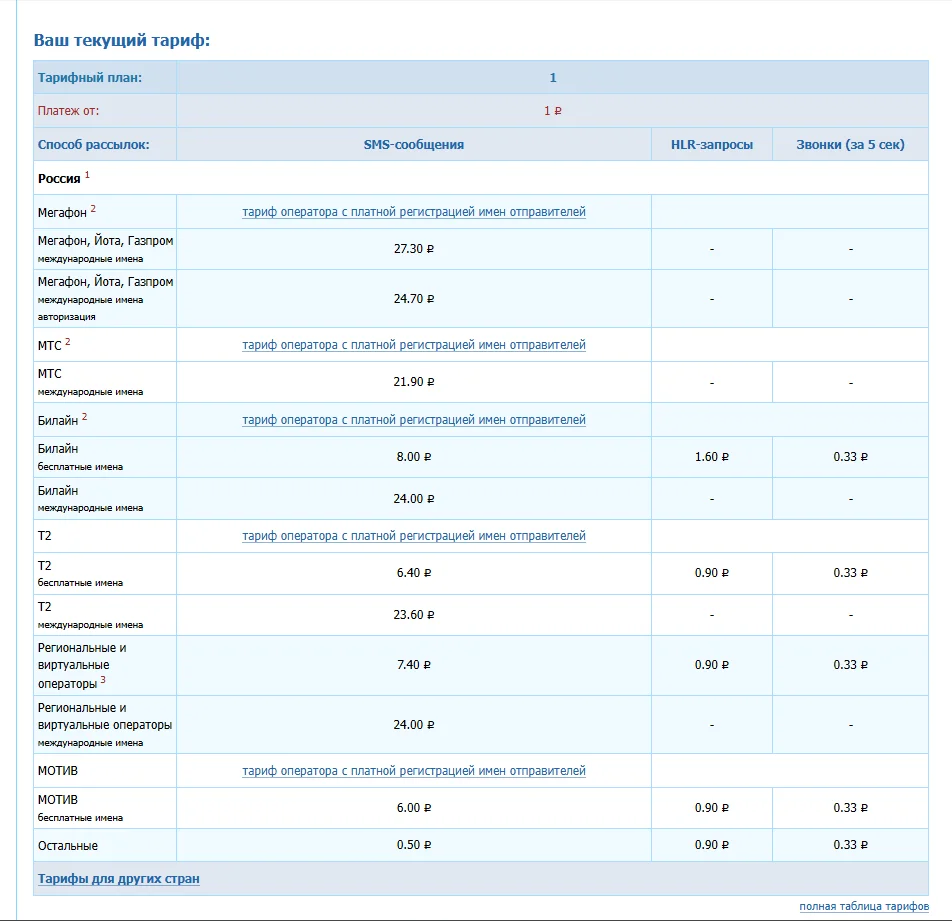Open Билайн paid sender registration tariff link
The width and height of the screenshot is (952, 921).
coord(413,420)
